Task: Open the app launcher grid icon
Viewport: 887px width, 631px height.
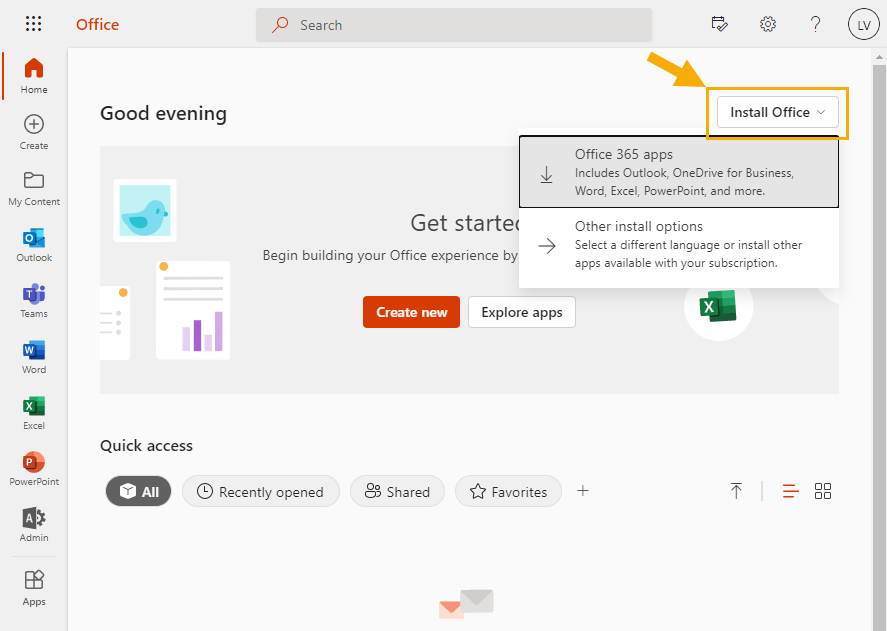Action: [33, 24]
